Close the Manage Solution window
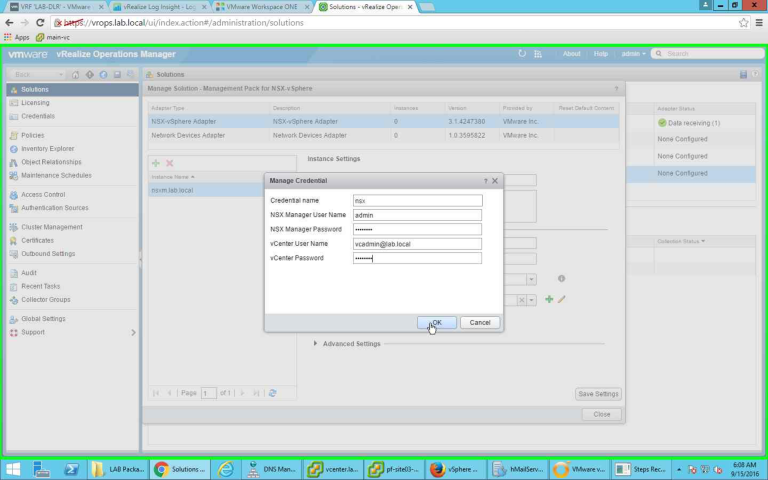768x480 pixels. [x=601, y=414]
